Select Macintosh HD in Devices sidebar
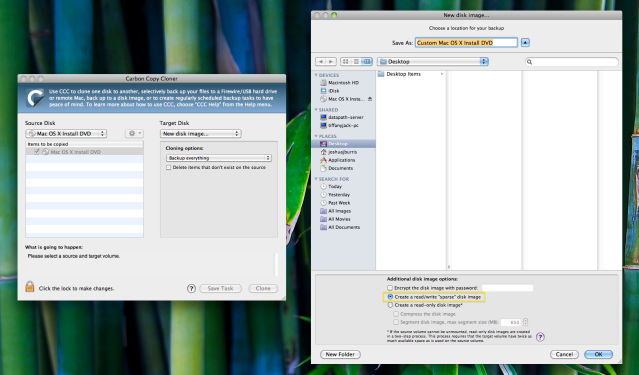639x375 pixels. tap(343, 83)
